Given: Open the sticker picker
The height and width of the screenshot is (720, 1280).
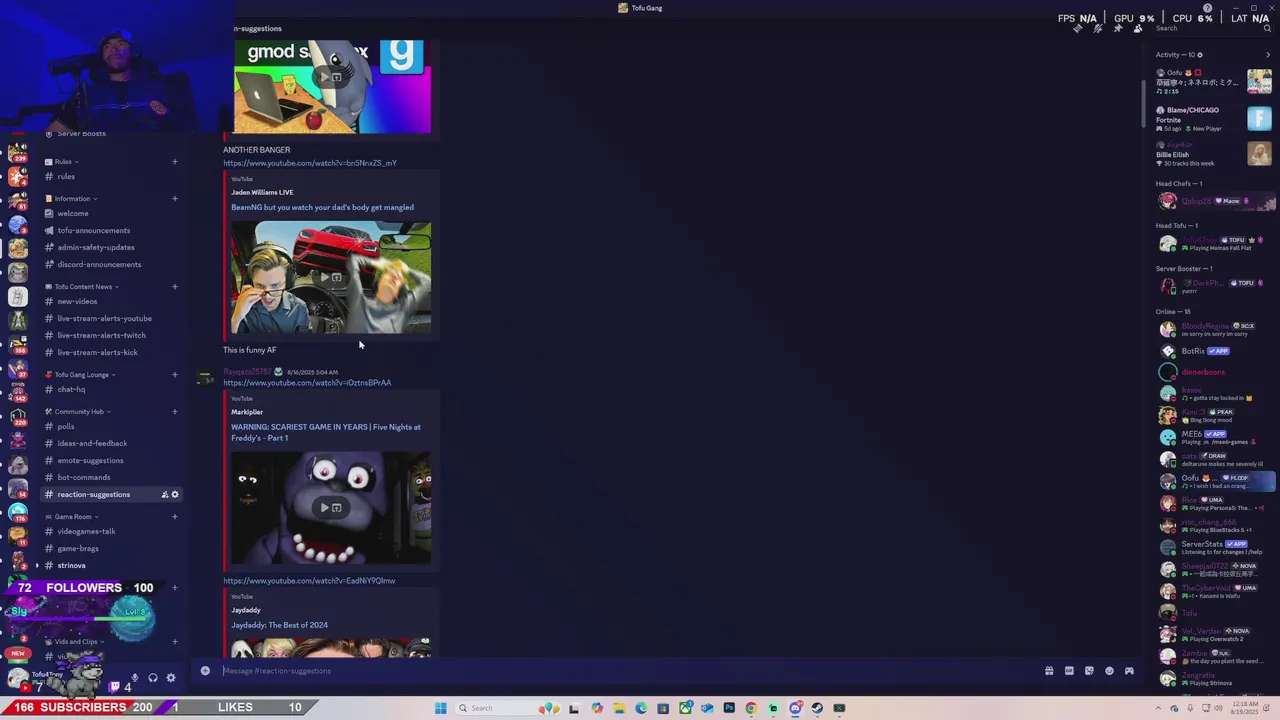Looking at the screenshot, I should (1089, 671).
